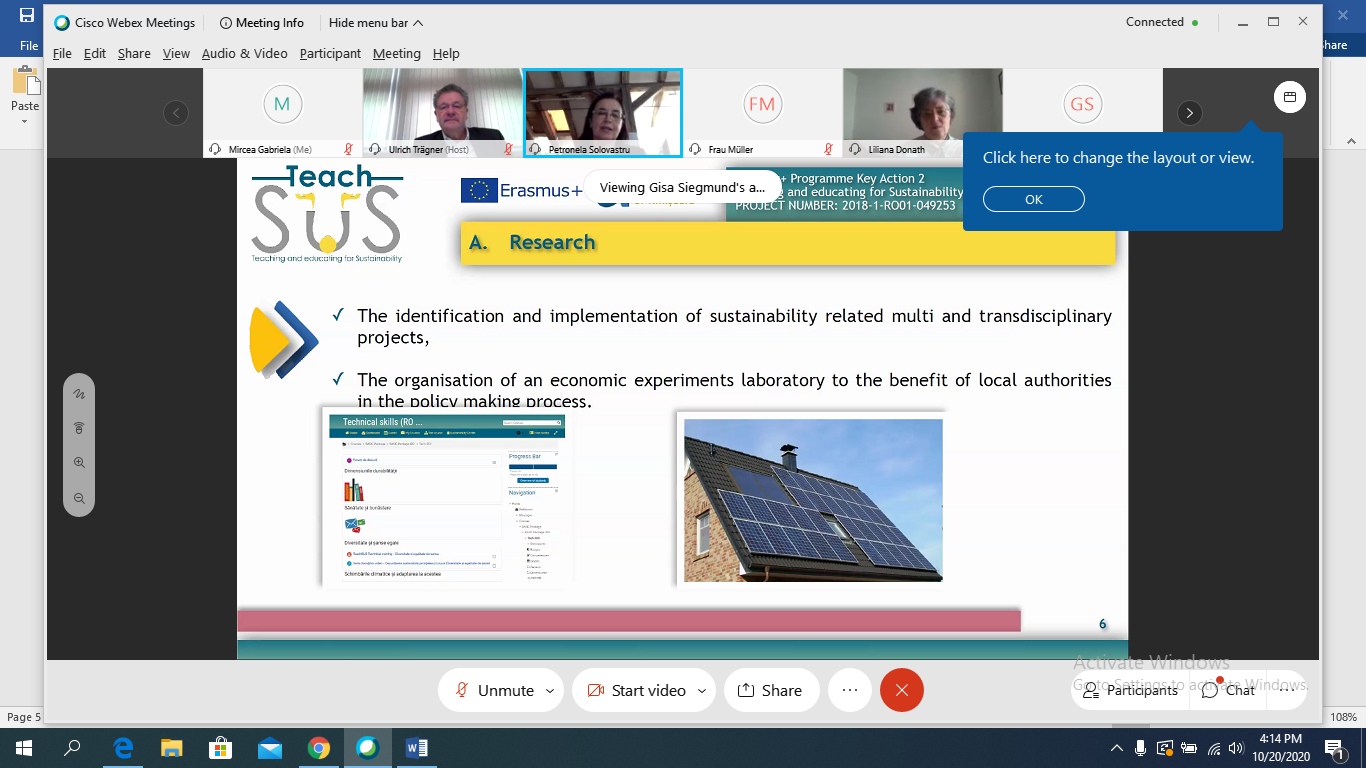Open the File menu in Webex
Viewport: 1366px width, 768px height.
(x=62, y=54)
